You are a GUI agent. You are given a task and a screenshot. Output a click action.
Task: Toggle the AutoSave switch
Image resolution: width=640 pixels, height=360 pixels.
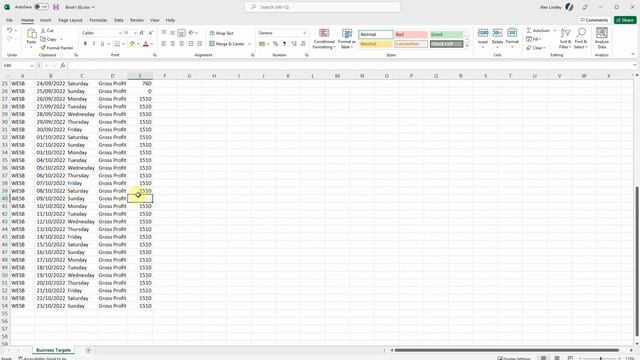pos(41,7)
